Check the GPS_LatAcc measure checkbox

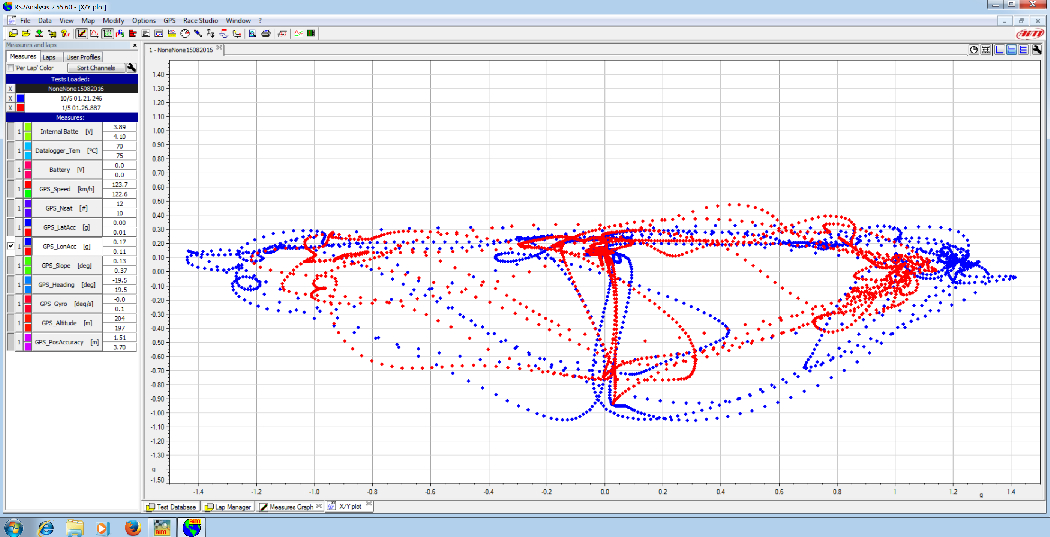[10, 227]
